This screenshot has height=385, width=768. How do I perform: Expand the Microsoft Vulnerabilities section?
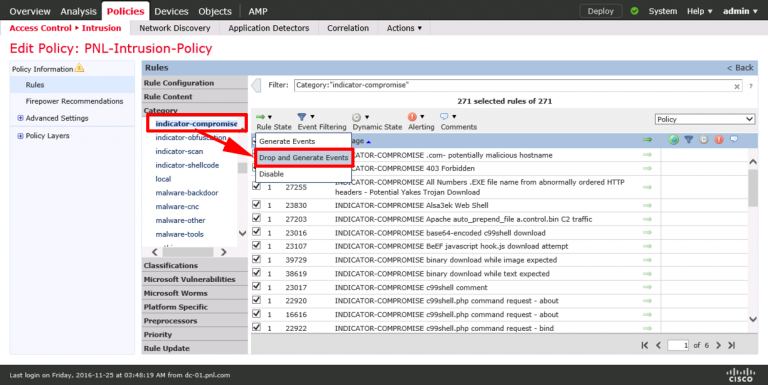(195, 279)
